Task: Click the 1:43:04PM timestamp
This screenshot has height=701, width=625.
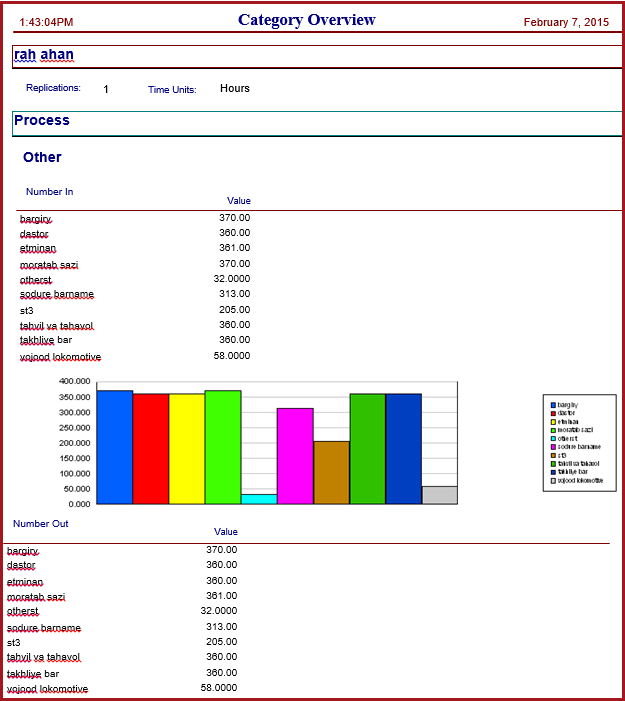Action: coord(46,22)
